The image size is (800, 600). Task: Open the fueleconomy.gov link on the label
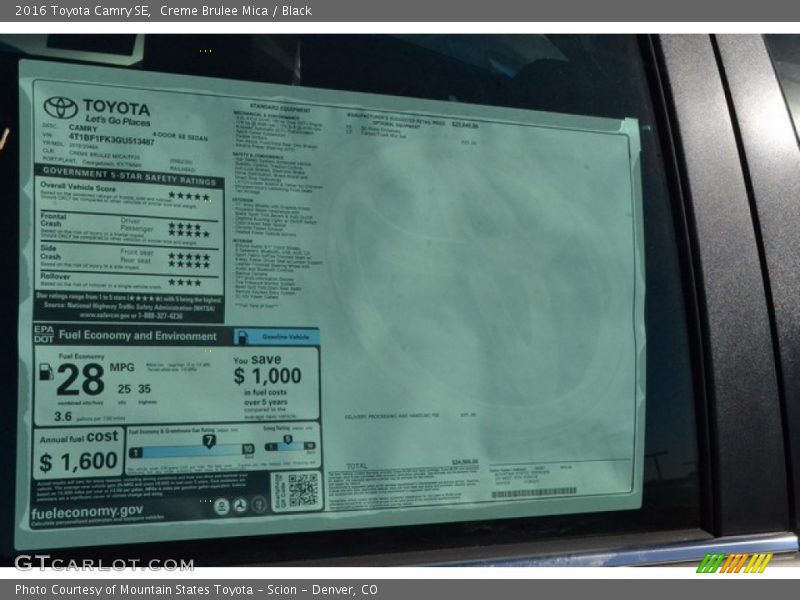point(90,510)
